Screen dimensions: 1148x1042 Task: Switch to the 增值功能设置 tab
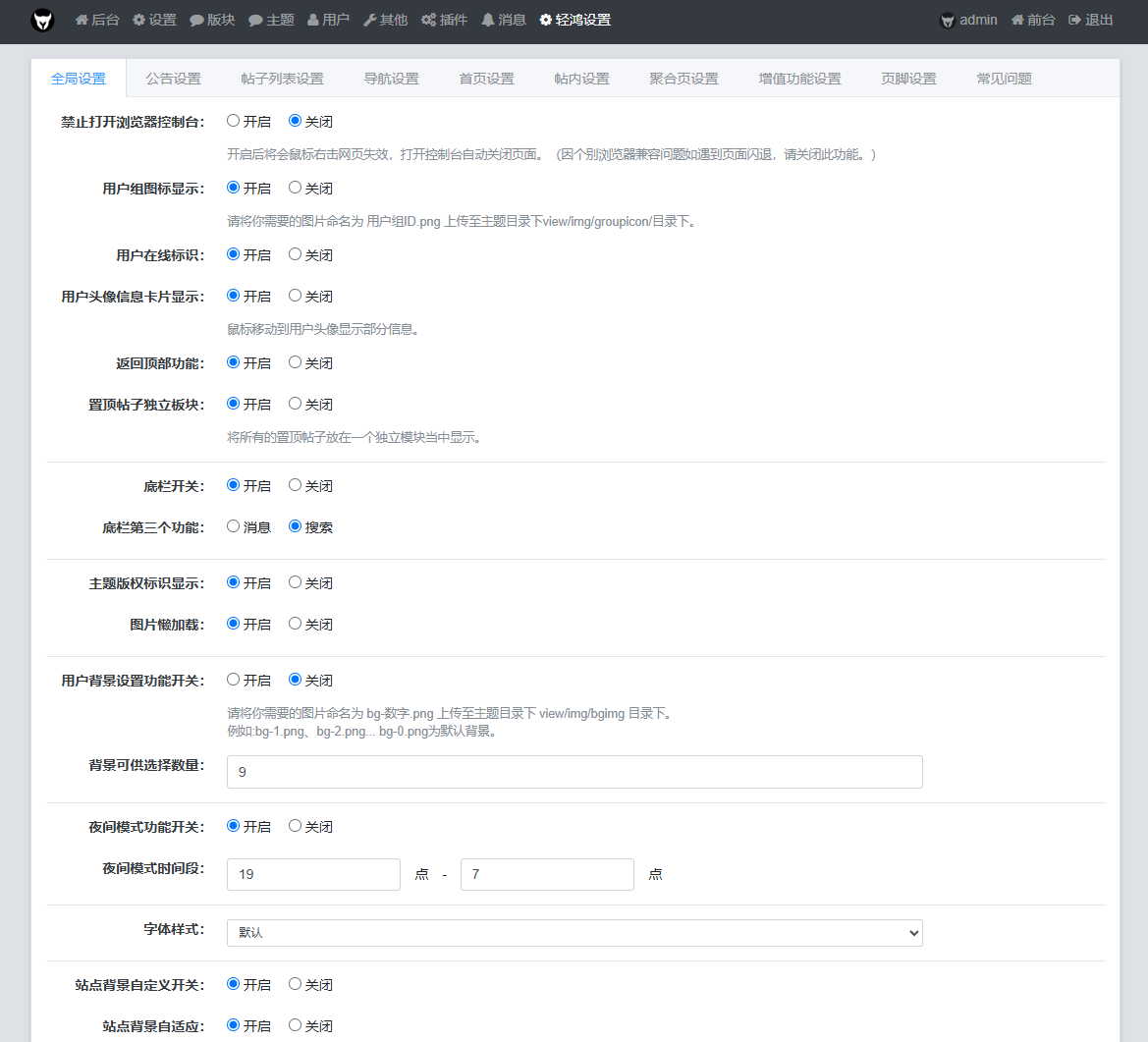799,79
